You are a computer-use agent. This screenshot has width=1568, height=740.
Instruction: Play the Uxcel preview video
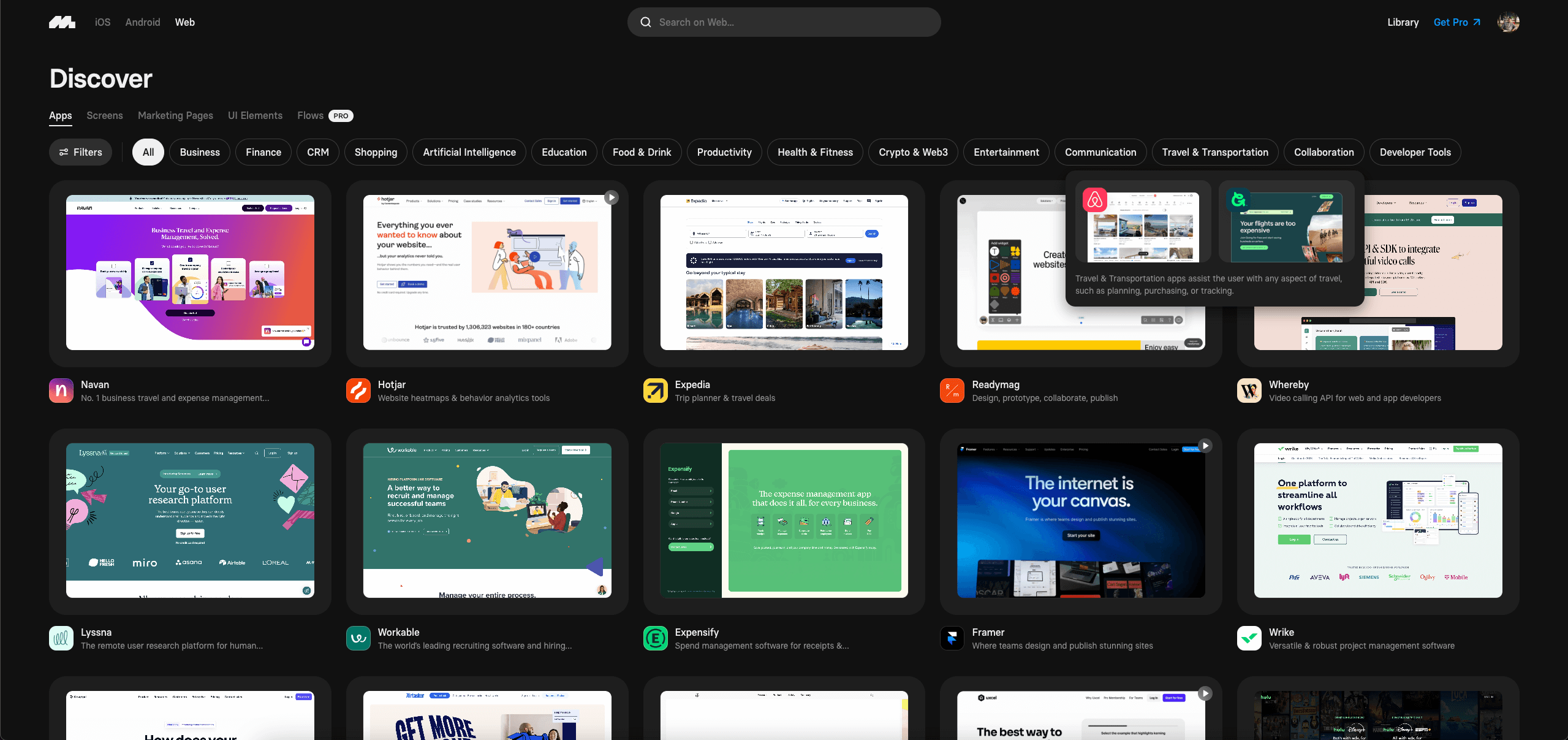pyautogui.click(x=1205, y=693)
